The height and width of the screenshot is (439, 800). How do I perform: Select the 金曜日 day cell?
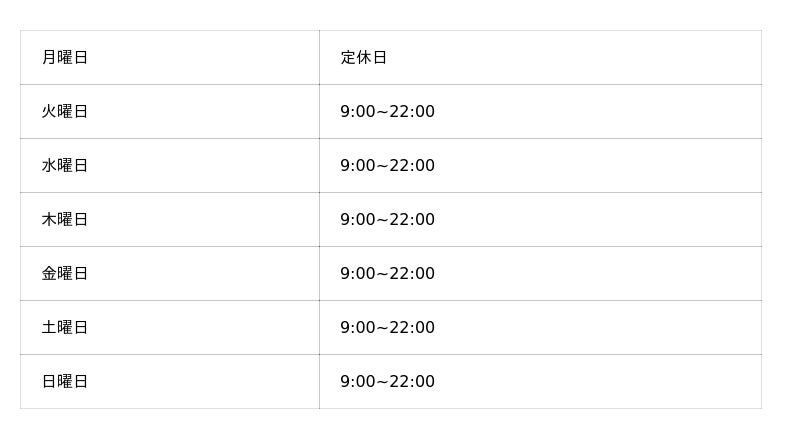(x=65, y=274)
